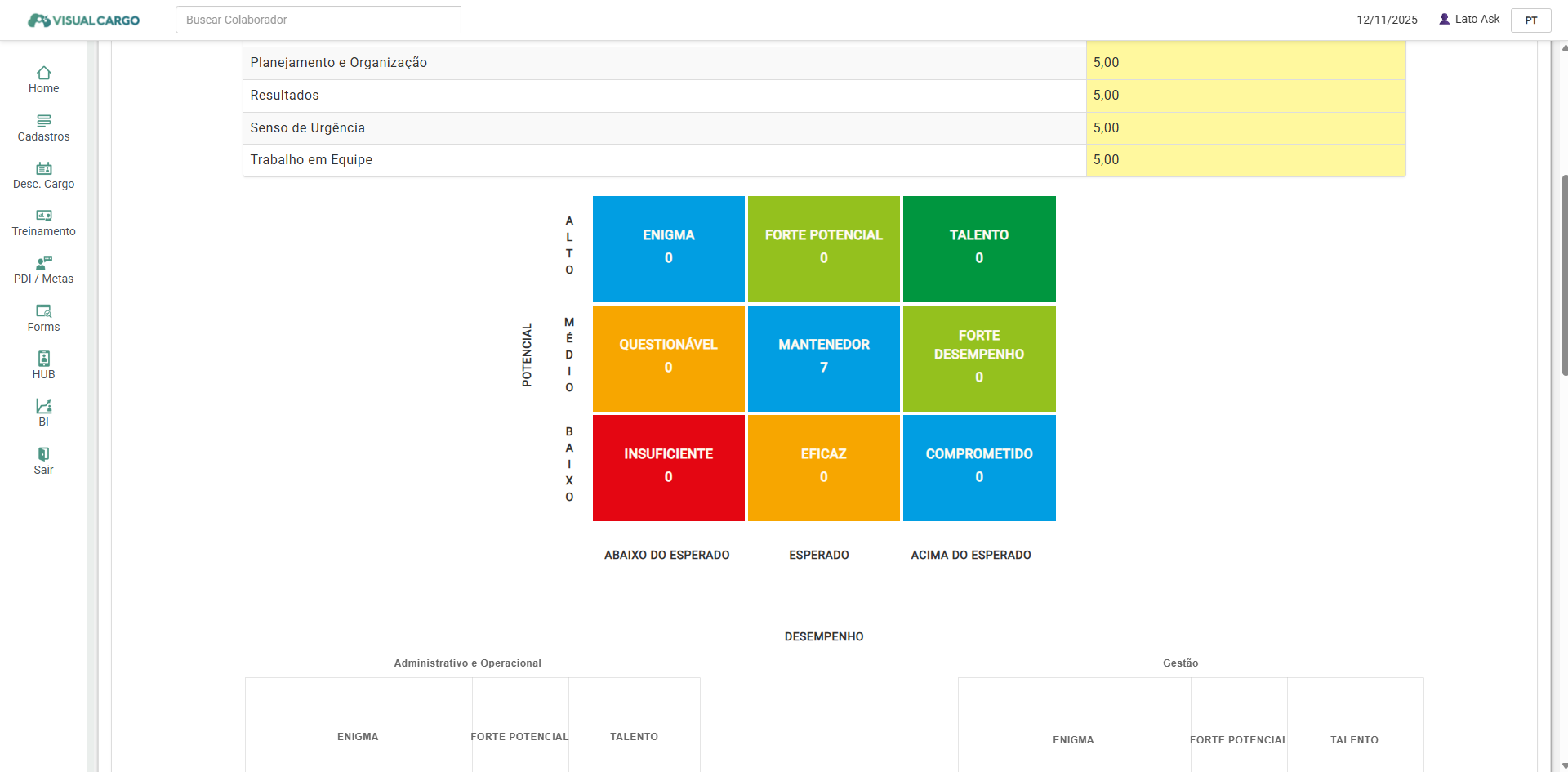Select the Enigma quadrant in main grid

pos(668,248)
